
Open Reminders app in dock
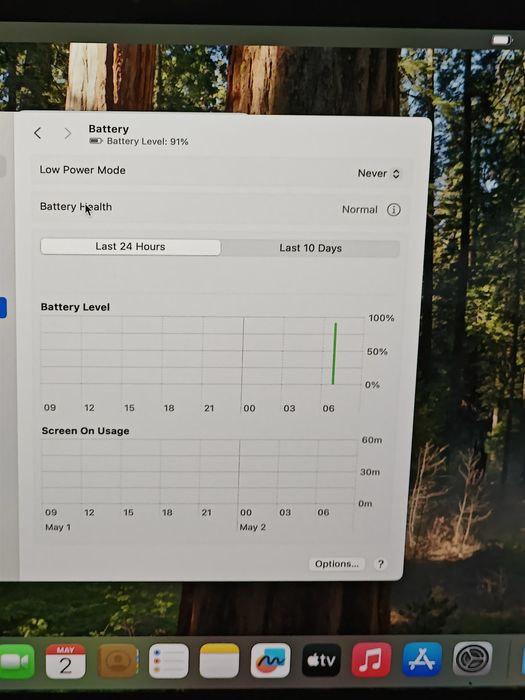[x=168, y=661]
